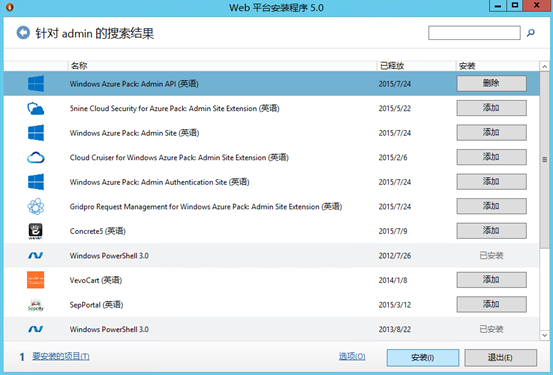Click the Windows Azure Pack Admin API icon
The height and width of the screenshot is (375, 553).
coord(36,84)
